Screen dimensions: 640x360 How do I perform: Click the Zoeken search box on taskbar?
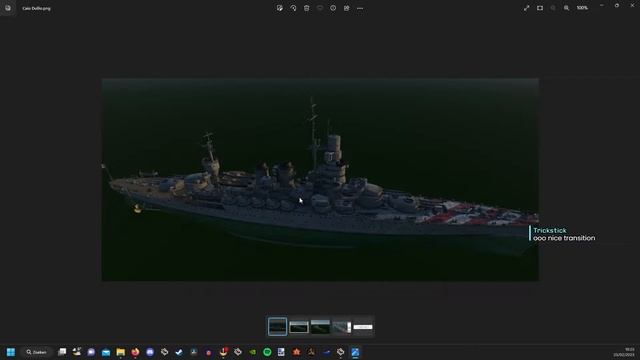[x=36, y=352]
